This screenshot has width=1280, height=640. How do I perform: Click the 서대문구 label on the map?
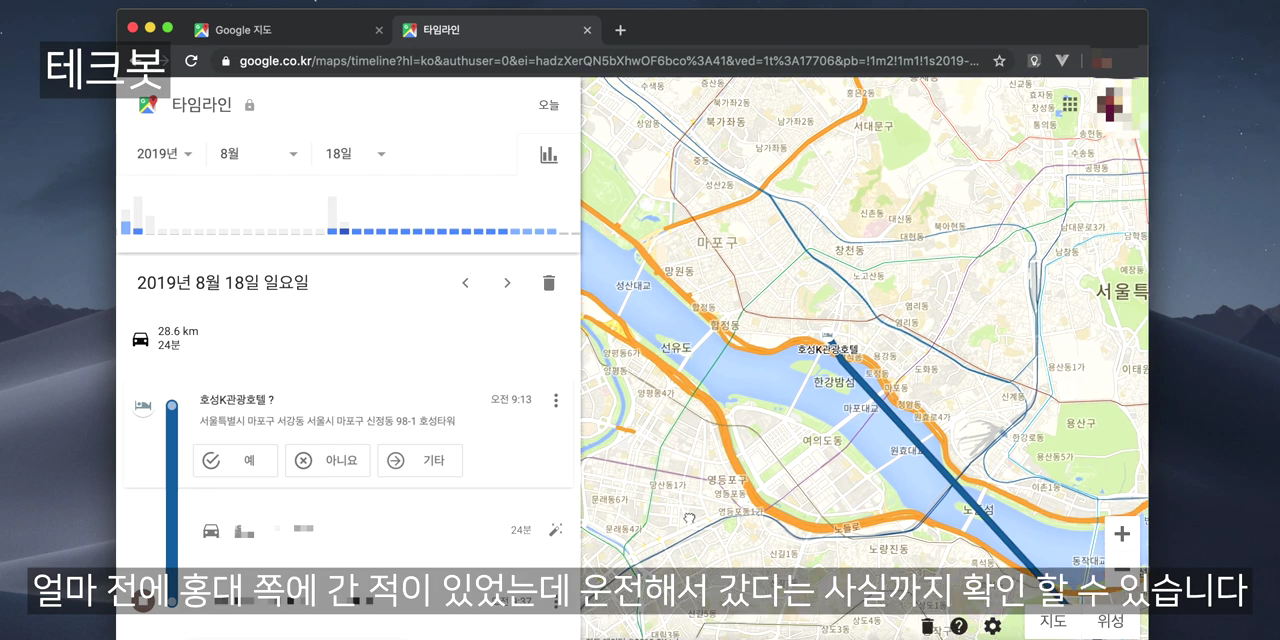point(873,127)
